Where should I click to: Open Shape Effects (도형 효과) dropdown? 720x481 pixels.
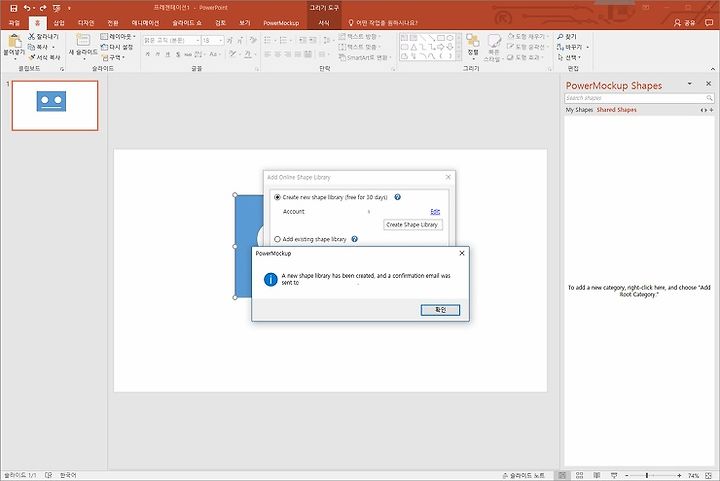(525, 57)
